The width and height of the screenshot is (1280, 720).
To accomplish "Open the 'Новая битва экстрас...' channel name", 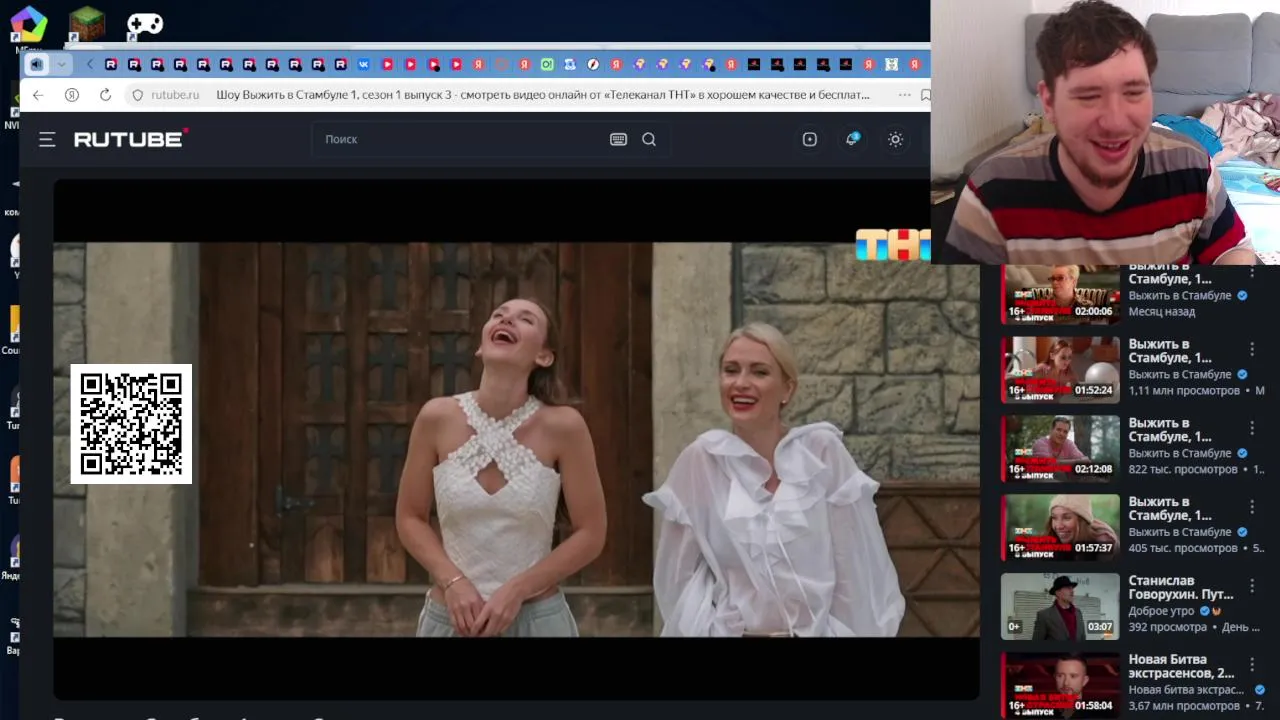I will click(x=1186, y=690).
